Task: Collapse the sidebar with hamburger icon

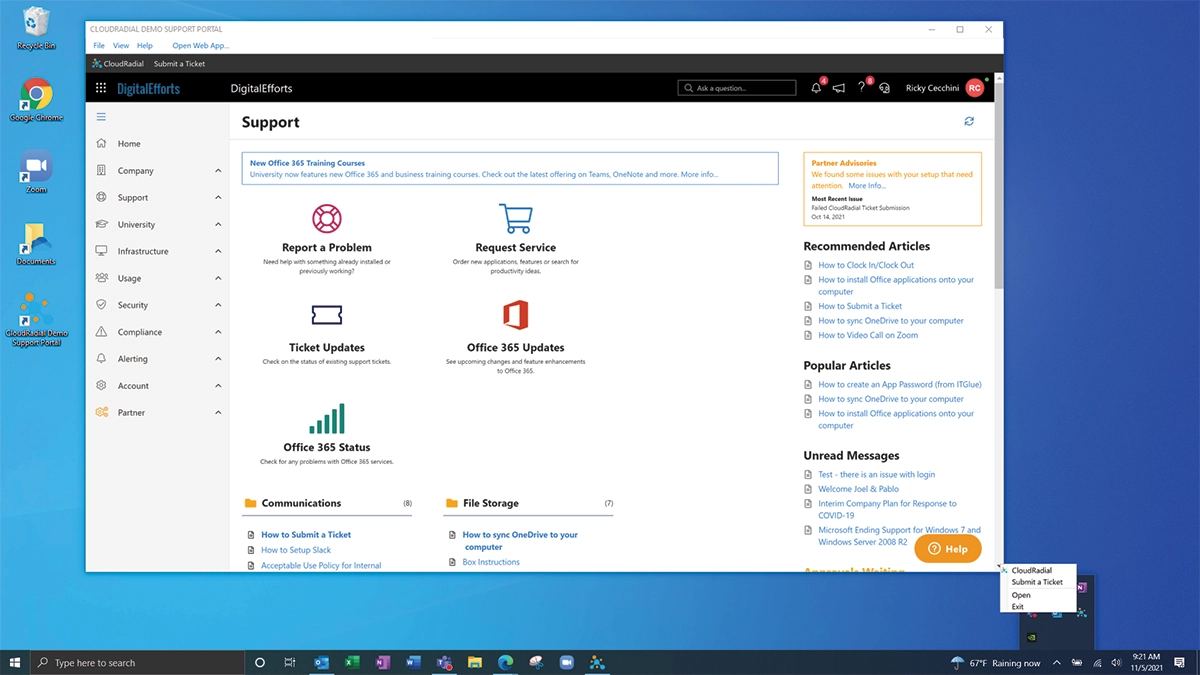Action: point(101,117)
